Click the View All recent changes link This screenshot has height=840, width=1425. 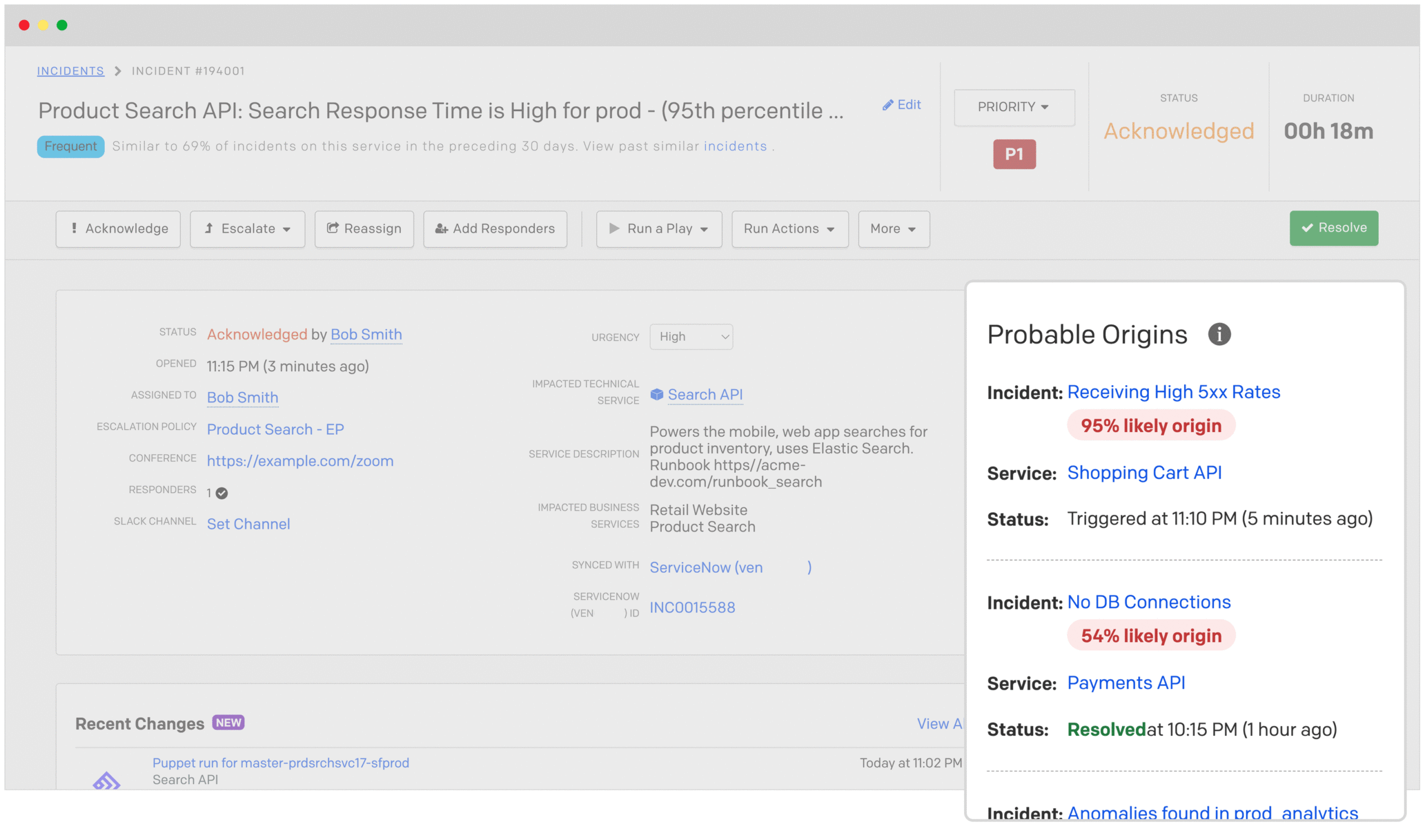(940, 723)
